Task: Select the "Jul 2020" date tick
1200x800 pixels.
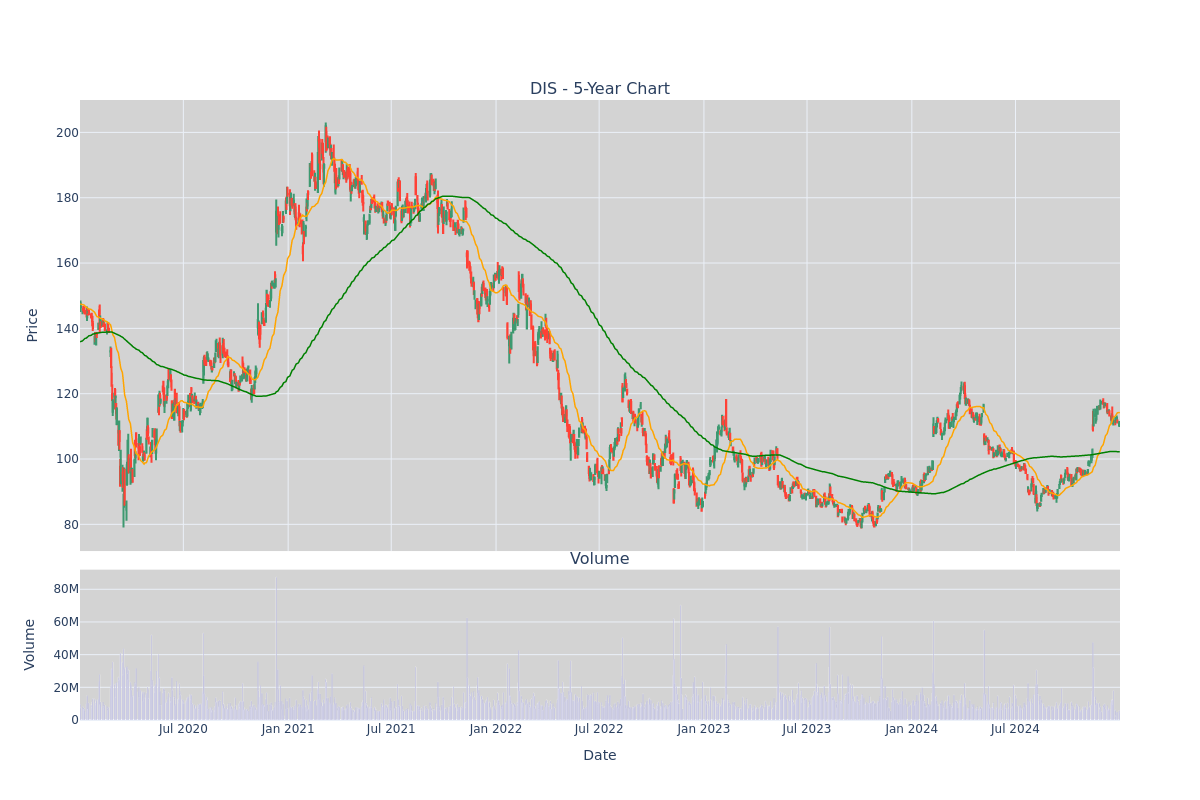Action: 183,729
